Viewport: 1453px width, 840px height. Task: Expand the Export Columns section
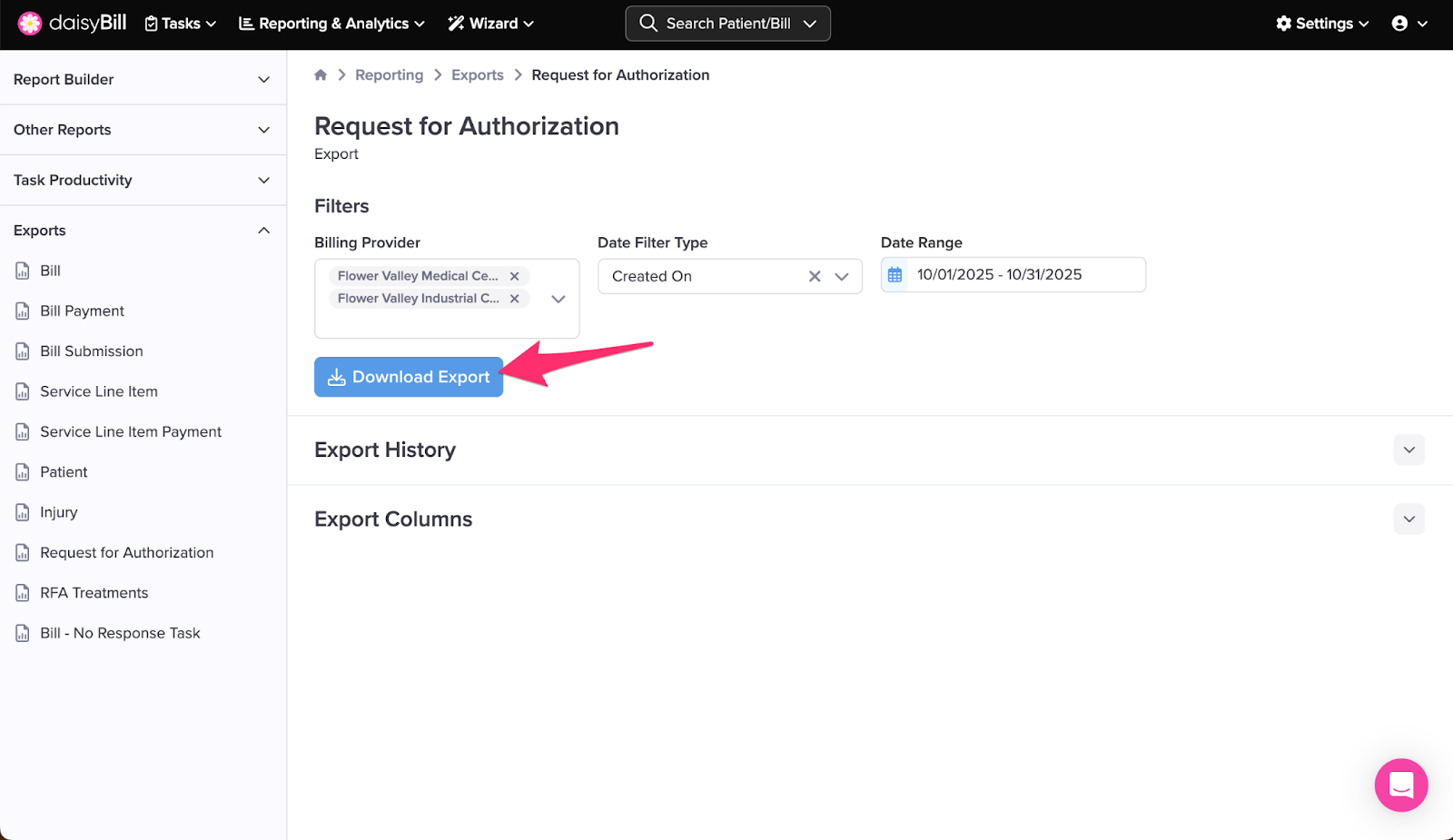coord(1409,519)
